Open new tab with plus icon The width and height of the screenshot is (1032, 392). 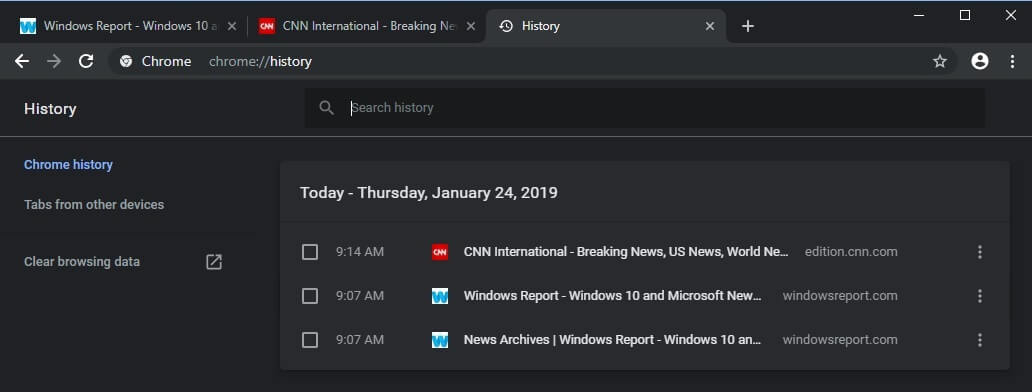tap(748, 26)
